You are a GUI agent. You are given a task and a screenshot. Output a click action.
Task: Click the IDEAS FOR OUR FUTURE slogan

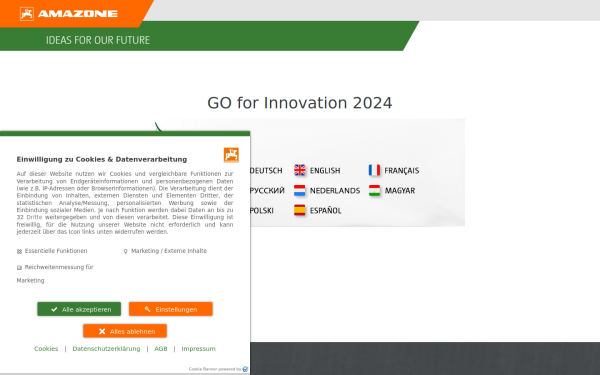pyautogui.click(x=98, y=40)
